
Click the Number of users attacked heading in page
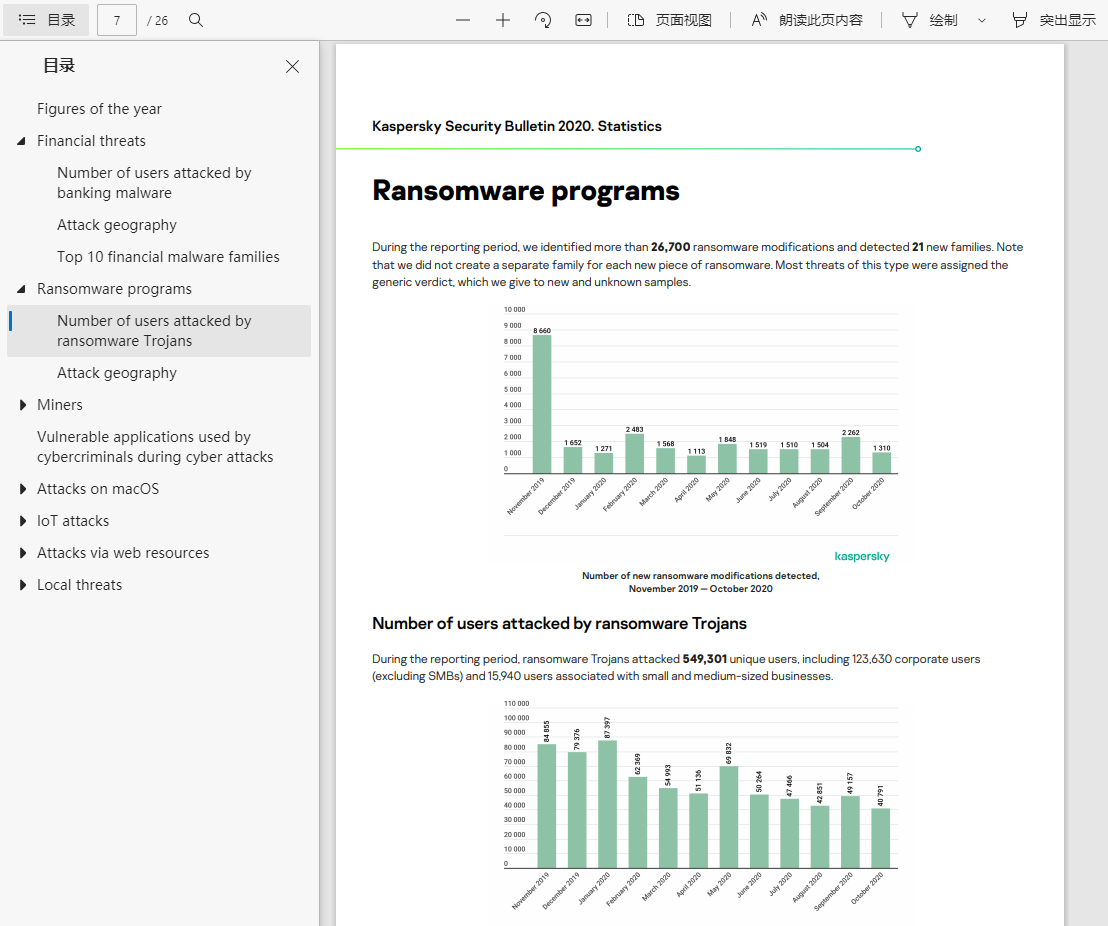[x=559, y=623]
